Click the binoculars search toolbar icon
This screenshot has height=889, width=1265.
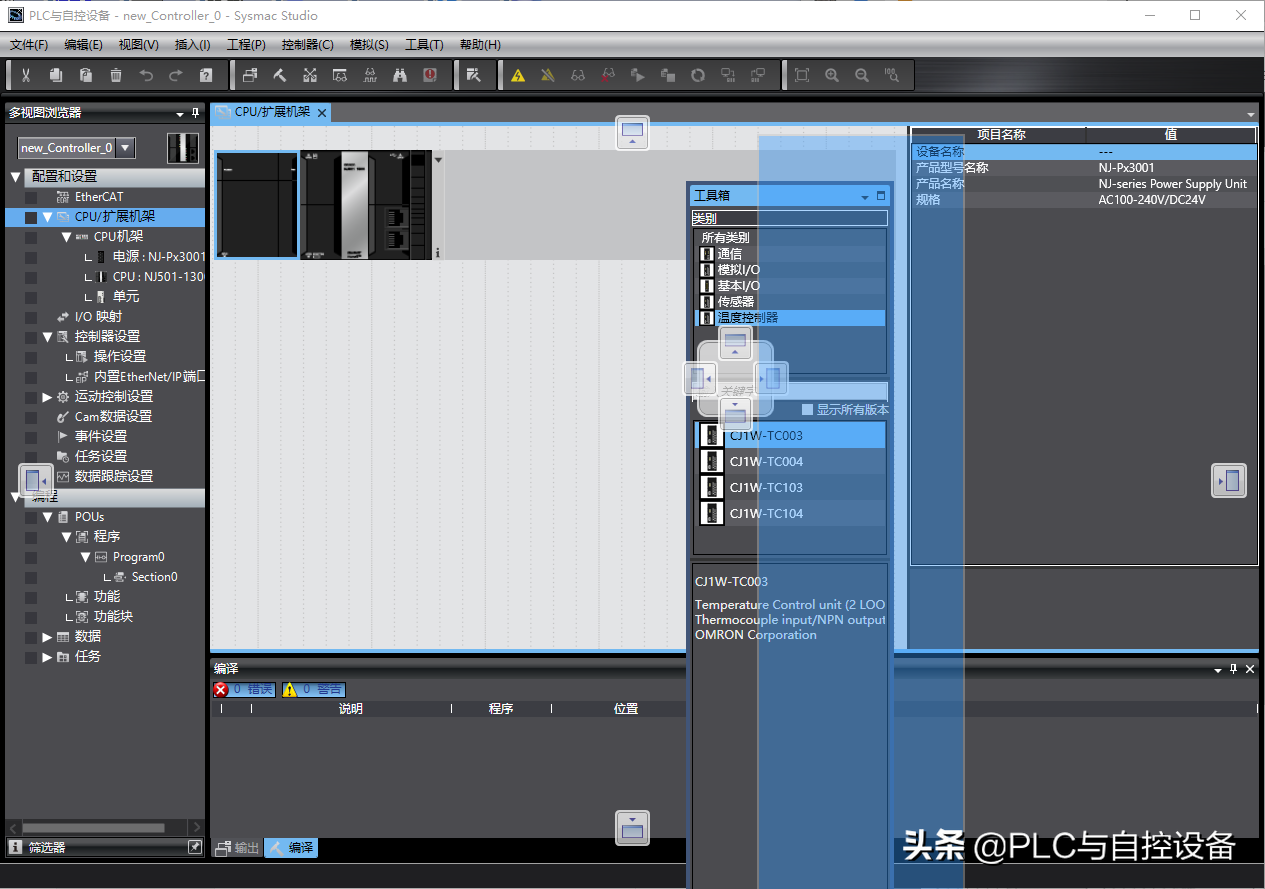pyautogui.click(x=400, y=75)
